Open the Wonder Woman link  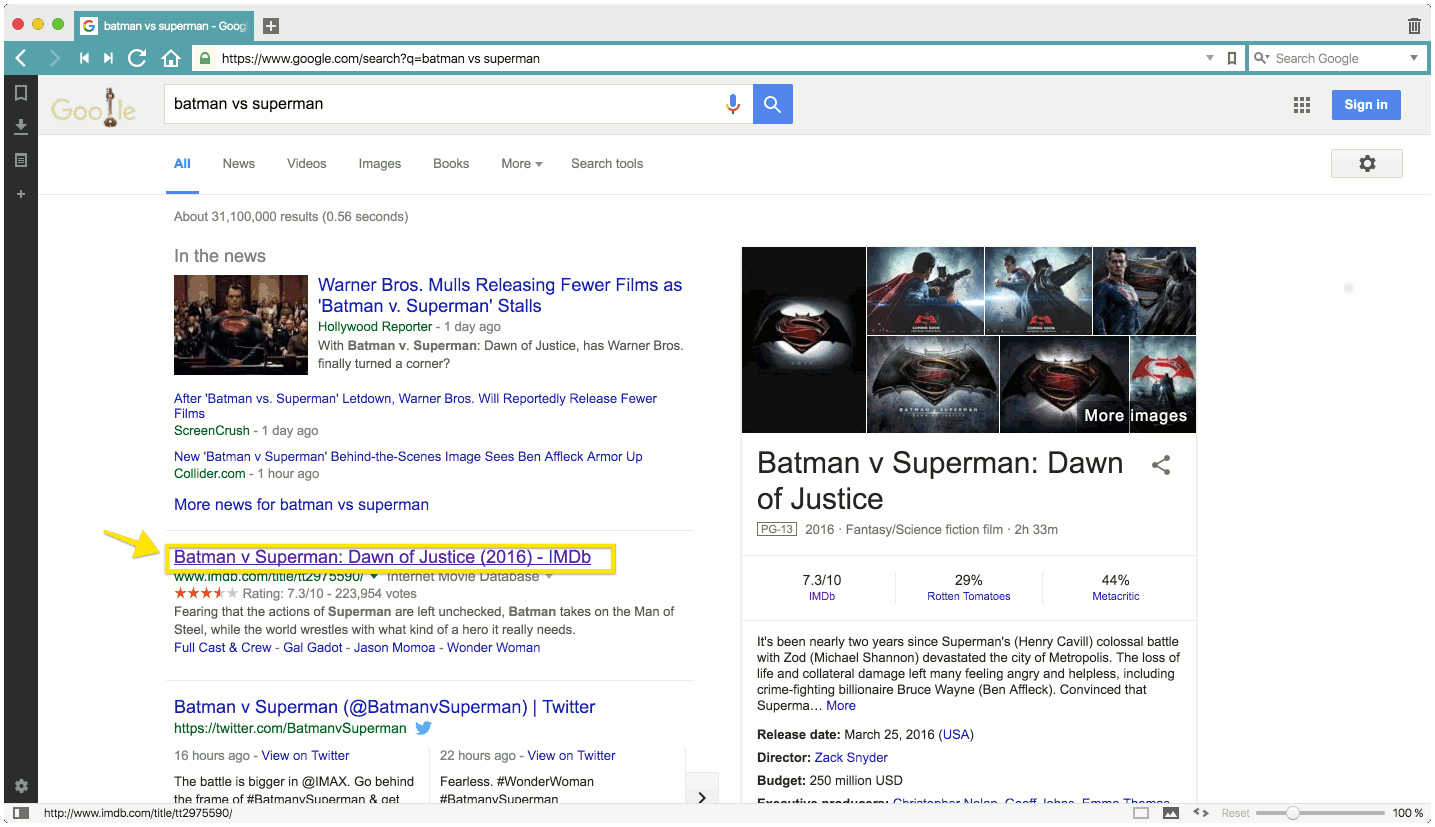click(x=493, y=647)
